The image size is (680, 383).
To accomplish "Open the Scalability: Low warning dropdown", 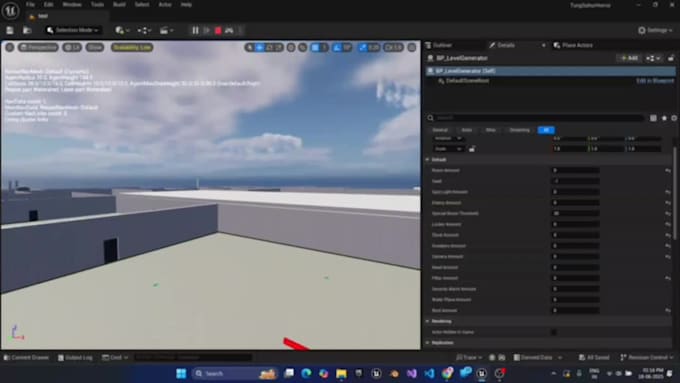I will [x=132, y=47].
